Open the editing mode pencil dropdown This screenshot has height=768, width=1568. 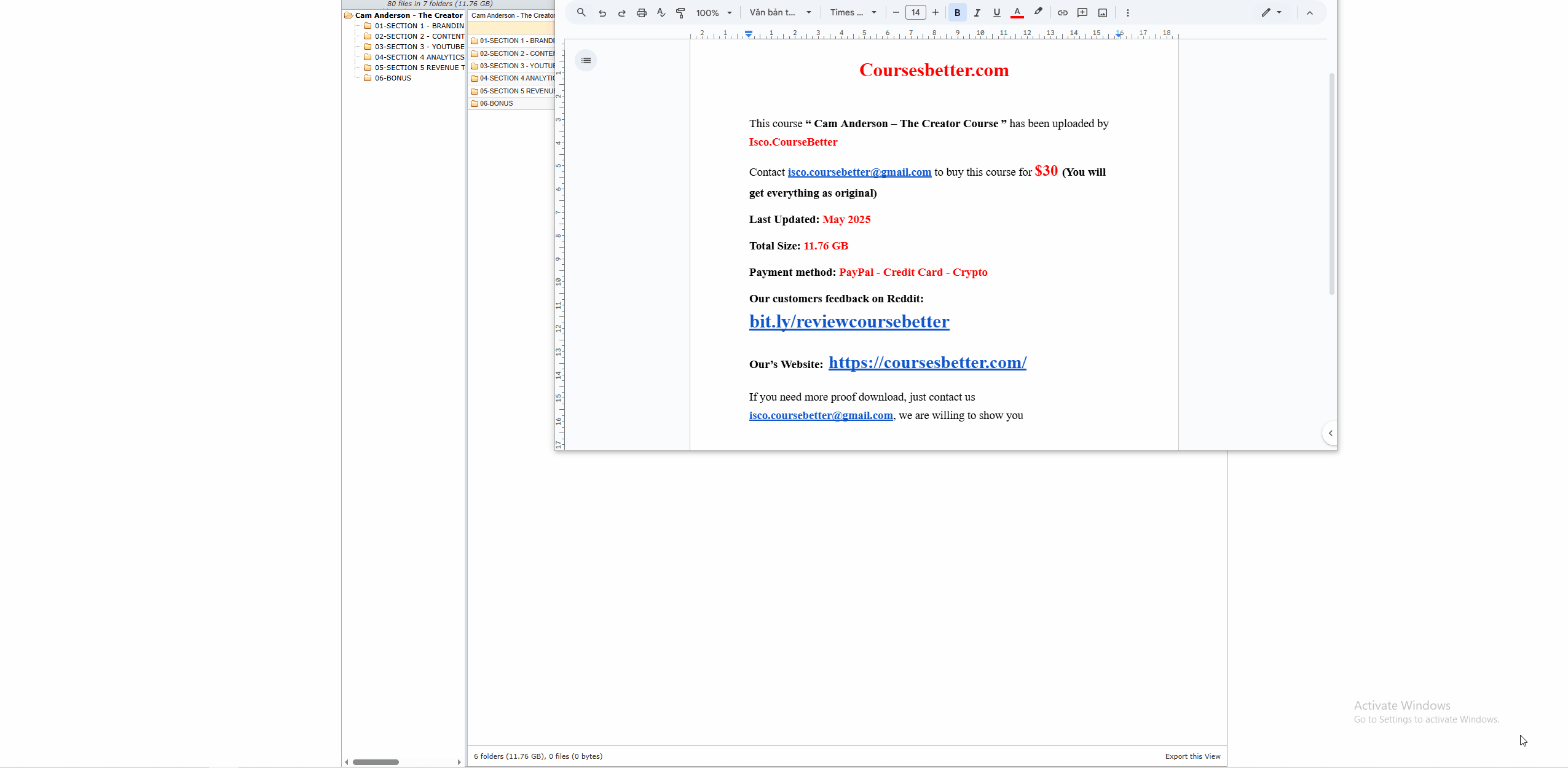[x=1271, y=12]
